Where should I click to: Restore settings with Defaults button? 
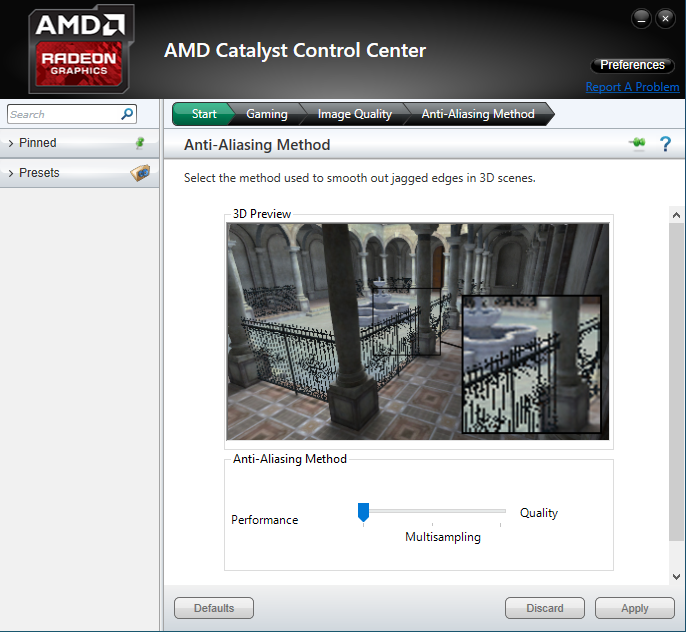214,608
